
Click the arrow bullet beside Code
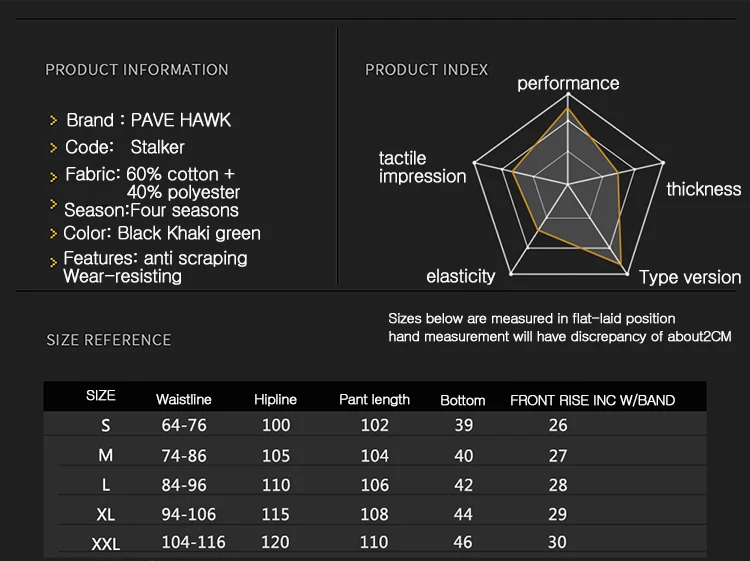coord(54,148)
